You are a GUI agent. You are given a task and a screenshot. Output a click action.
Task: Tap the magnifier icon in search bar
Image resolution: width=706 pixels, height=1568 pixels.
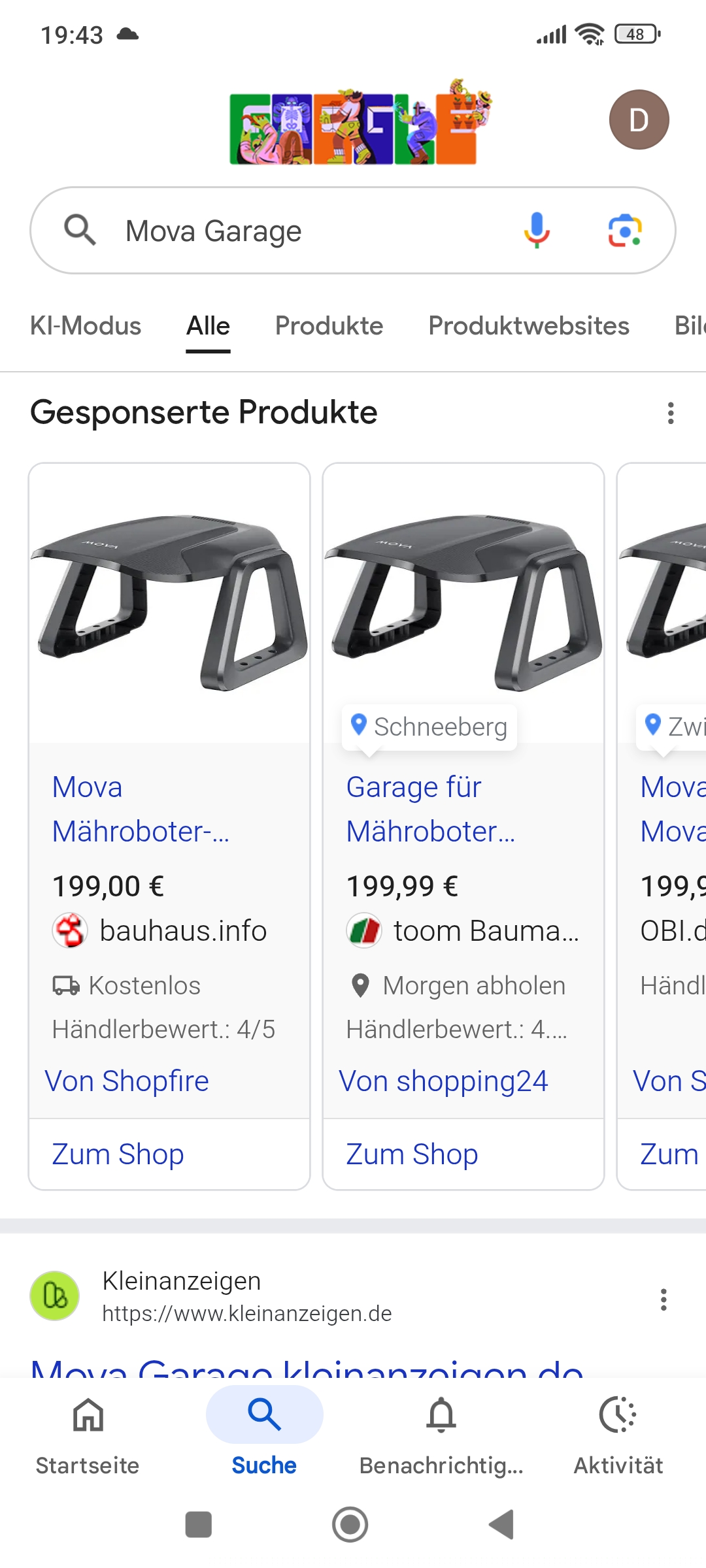[80, 230]
